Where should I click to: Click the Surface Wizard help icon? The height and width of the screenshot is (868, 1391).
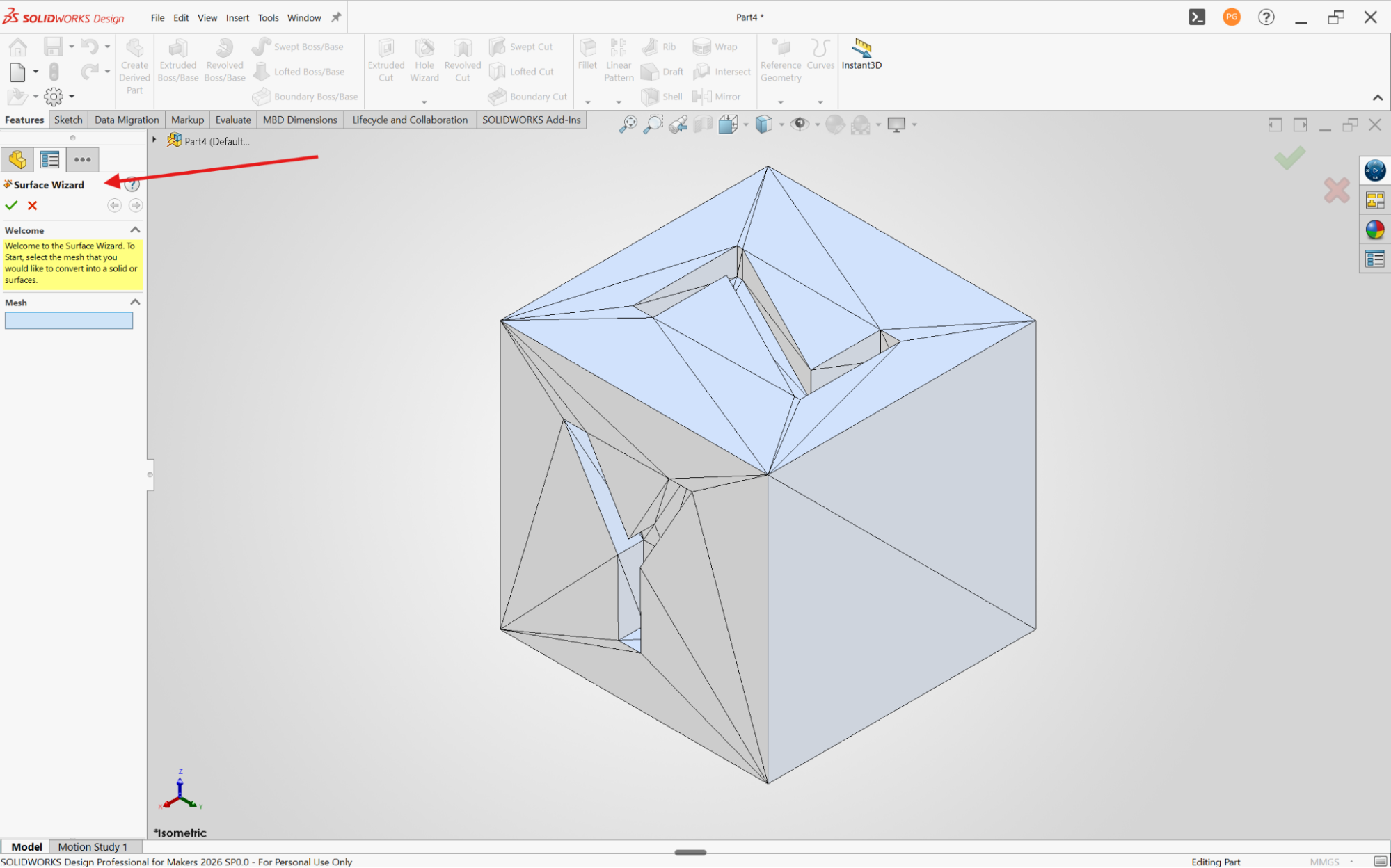(132, 185)
